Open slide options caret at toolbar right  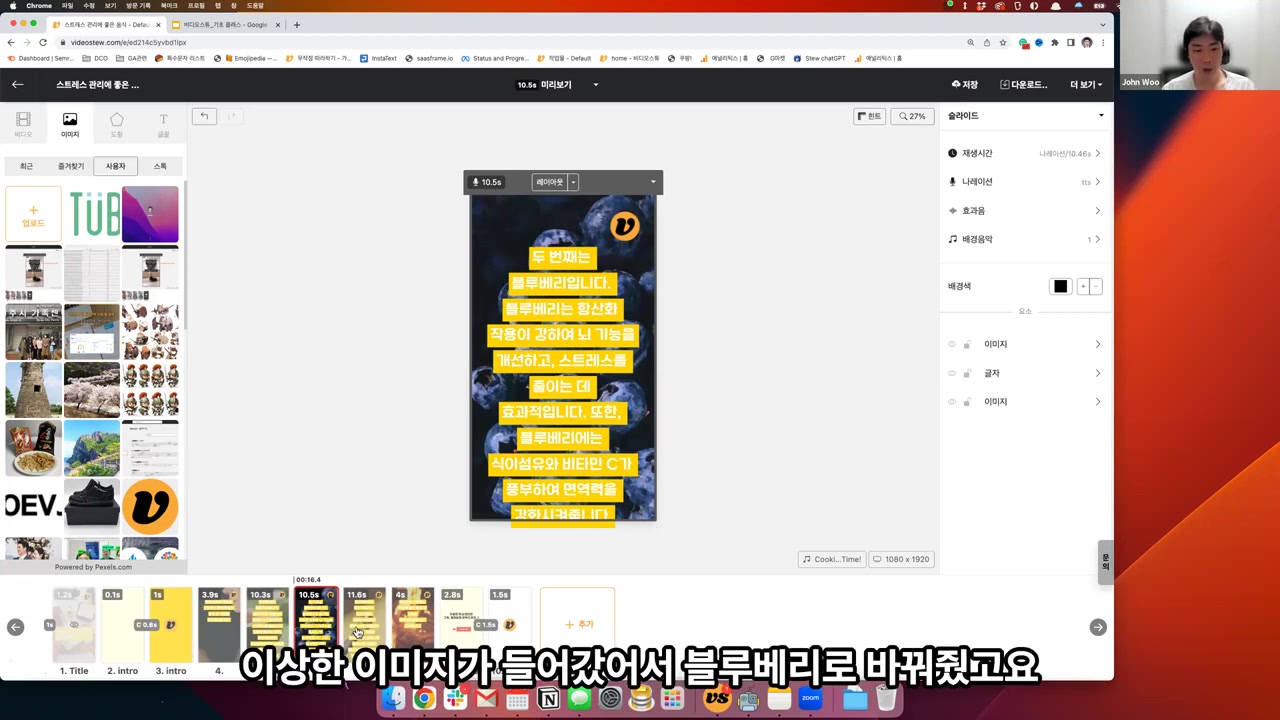coord(653,182)
